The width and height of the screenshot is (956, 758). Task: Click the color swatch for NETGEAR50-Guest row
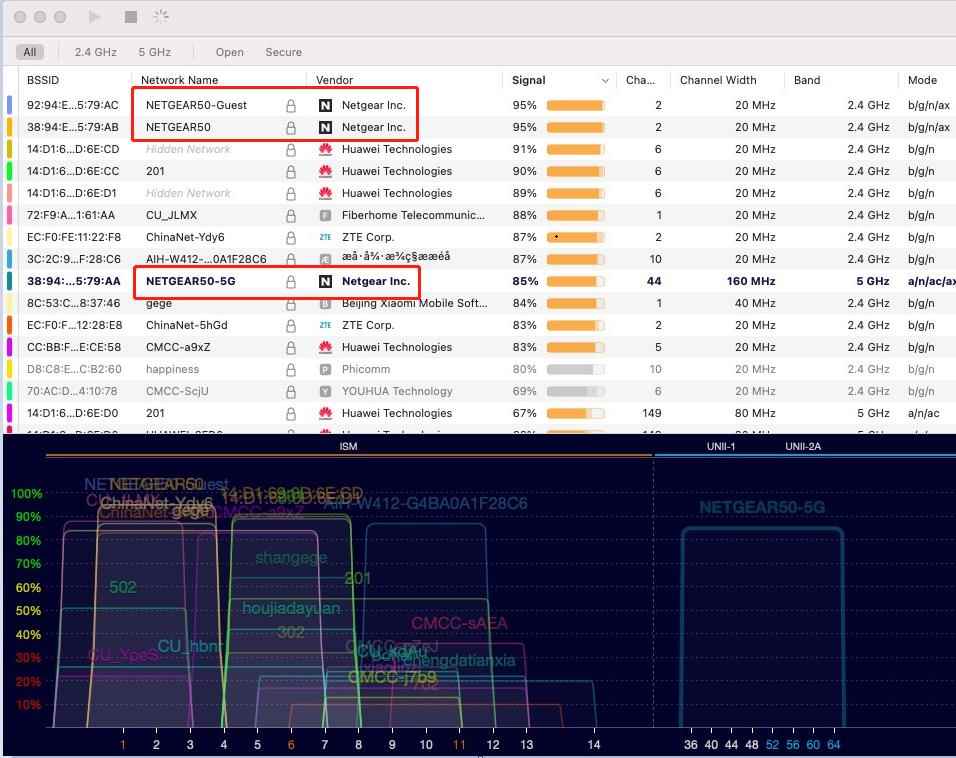click(x=9, y=105)
